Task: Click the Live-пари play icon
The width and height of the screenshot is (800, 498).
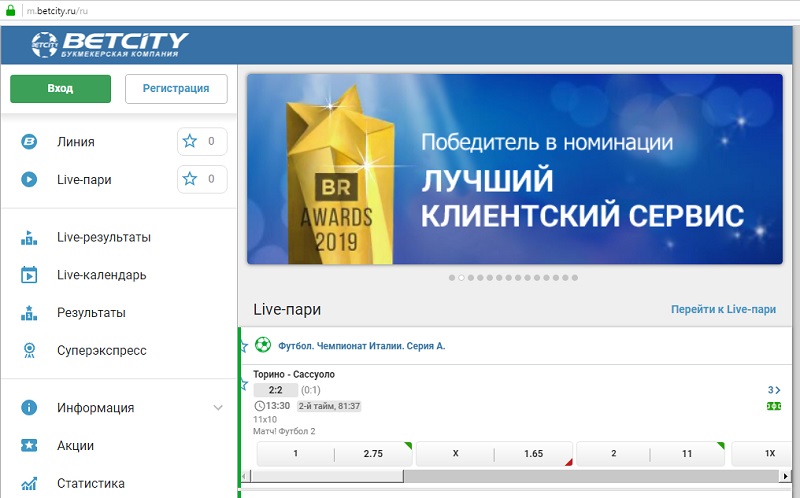Action: 30,180
